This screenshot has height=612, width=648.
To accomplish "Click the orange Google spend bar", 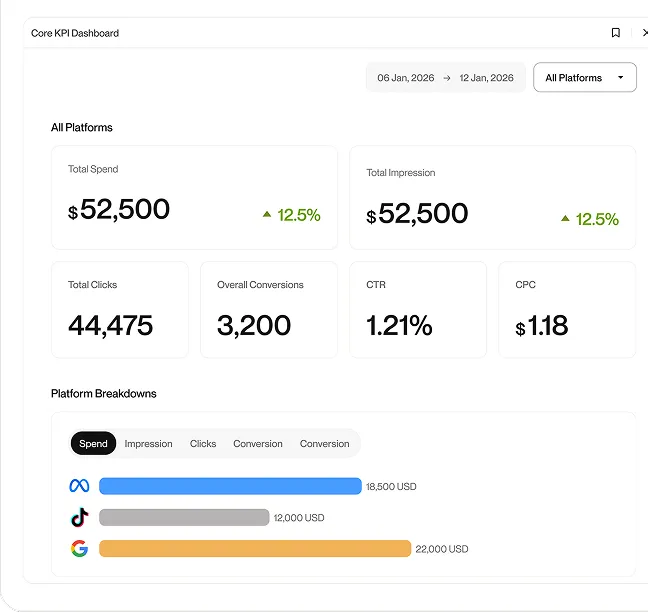I will 255,548.
